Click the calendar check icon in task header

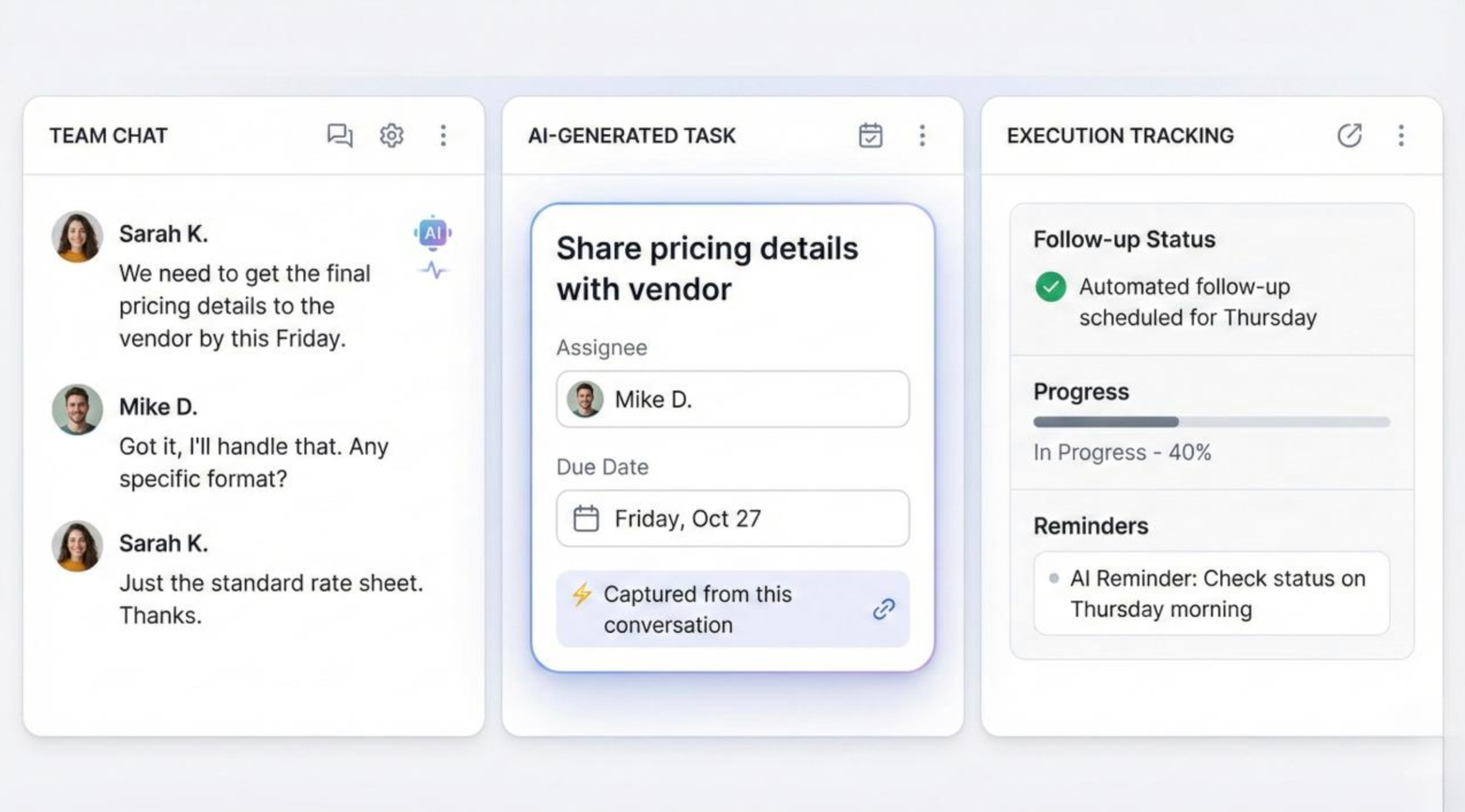coord(870,136)
